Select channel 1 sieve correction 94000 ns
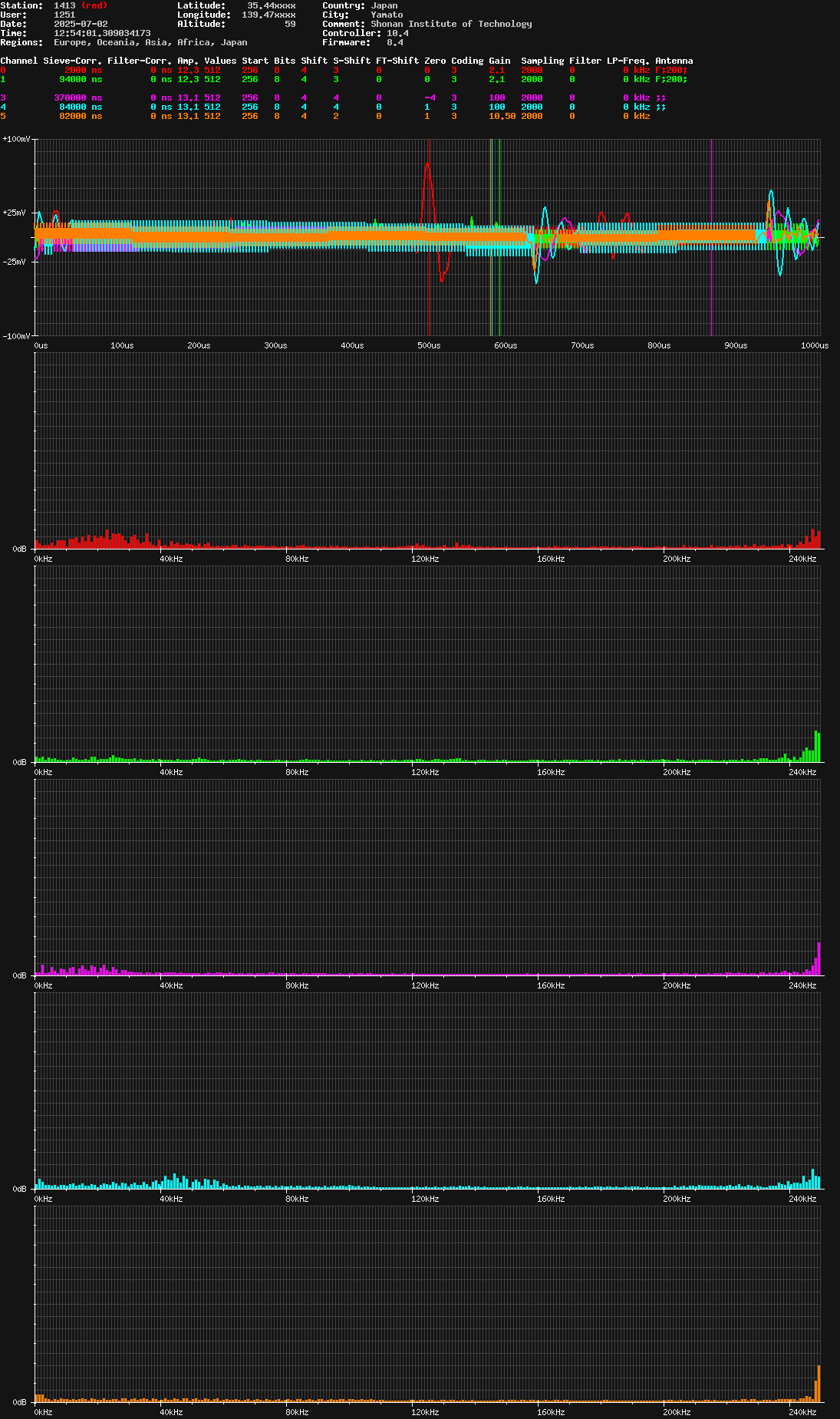 pos(81,79)
